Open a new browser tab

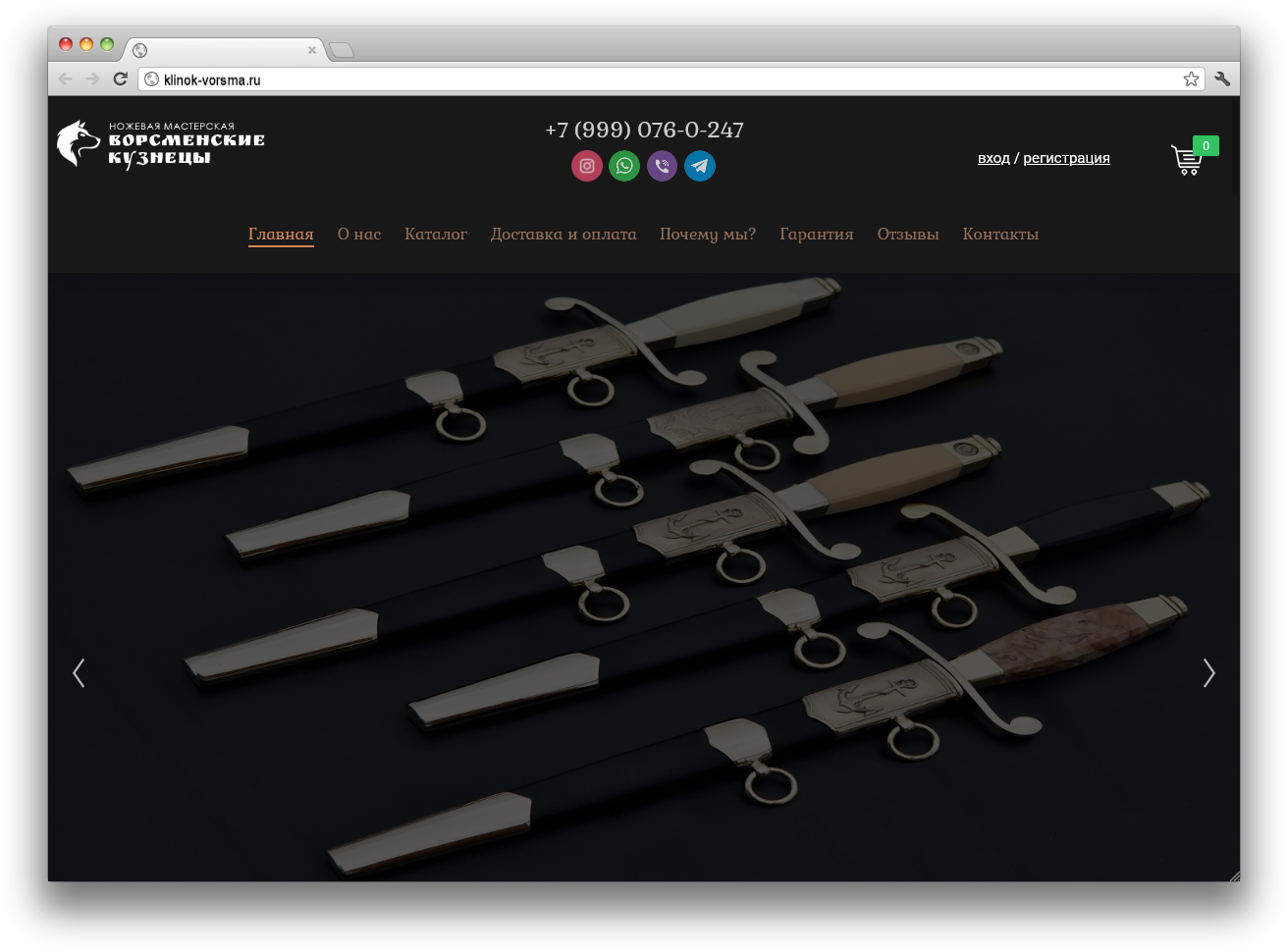[341, 50]
